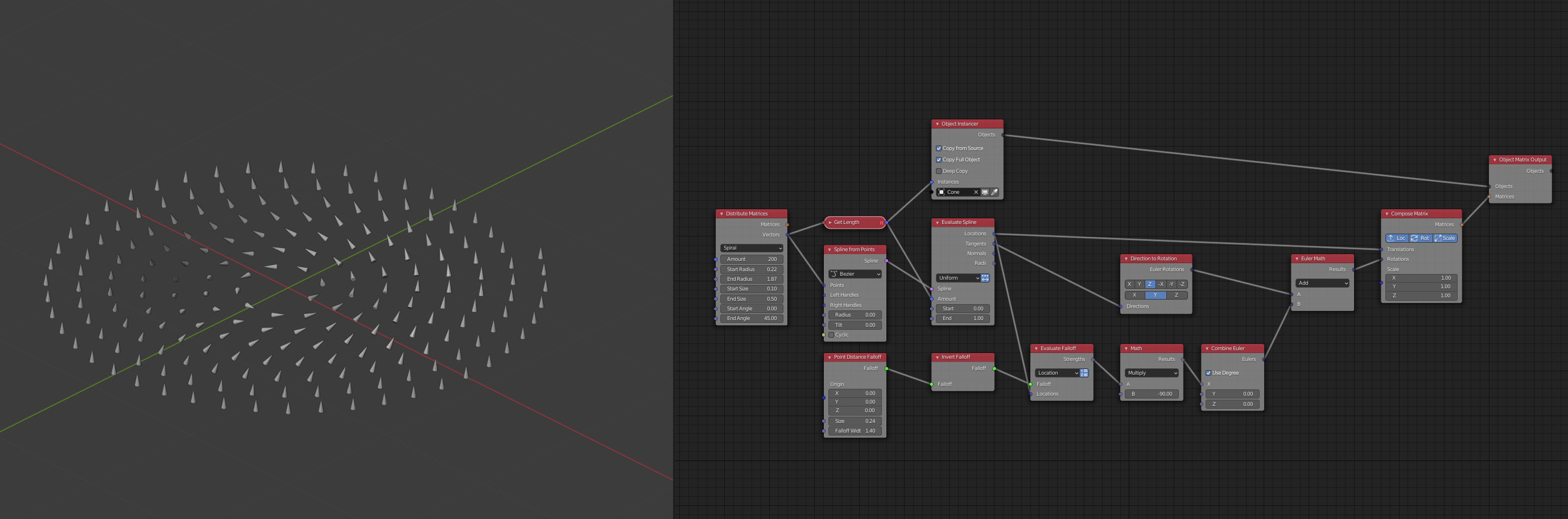The height and width of the screenshot is (519, 1568).
Task: Click the End Angle 45.00 field
Action: tap(751, 319)
